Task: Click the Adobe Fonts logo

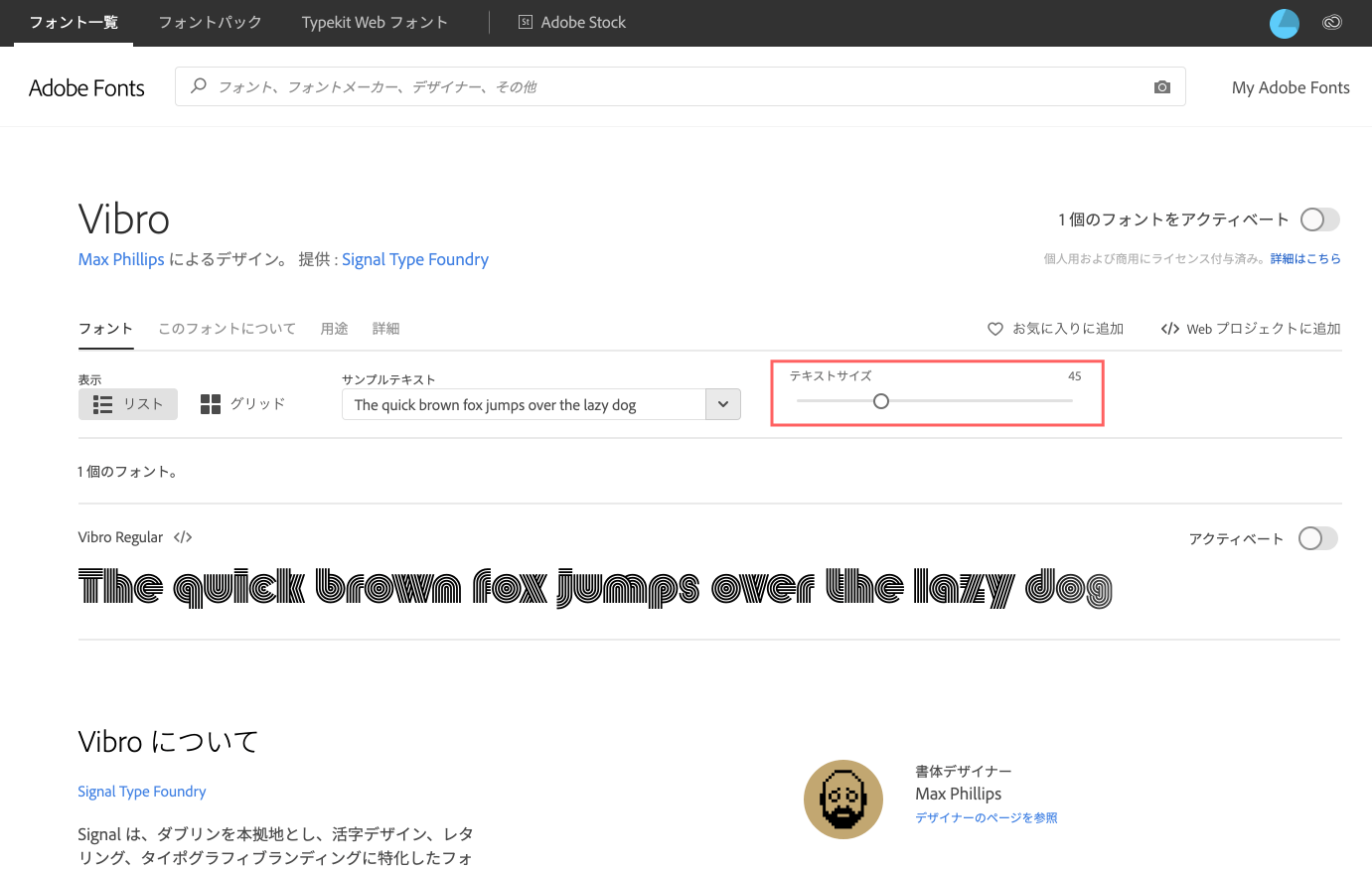Action: (x=86, y=87)
